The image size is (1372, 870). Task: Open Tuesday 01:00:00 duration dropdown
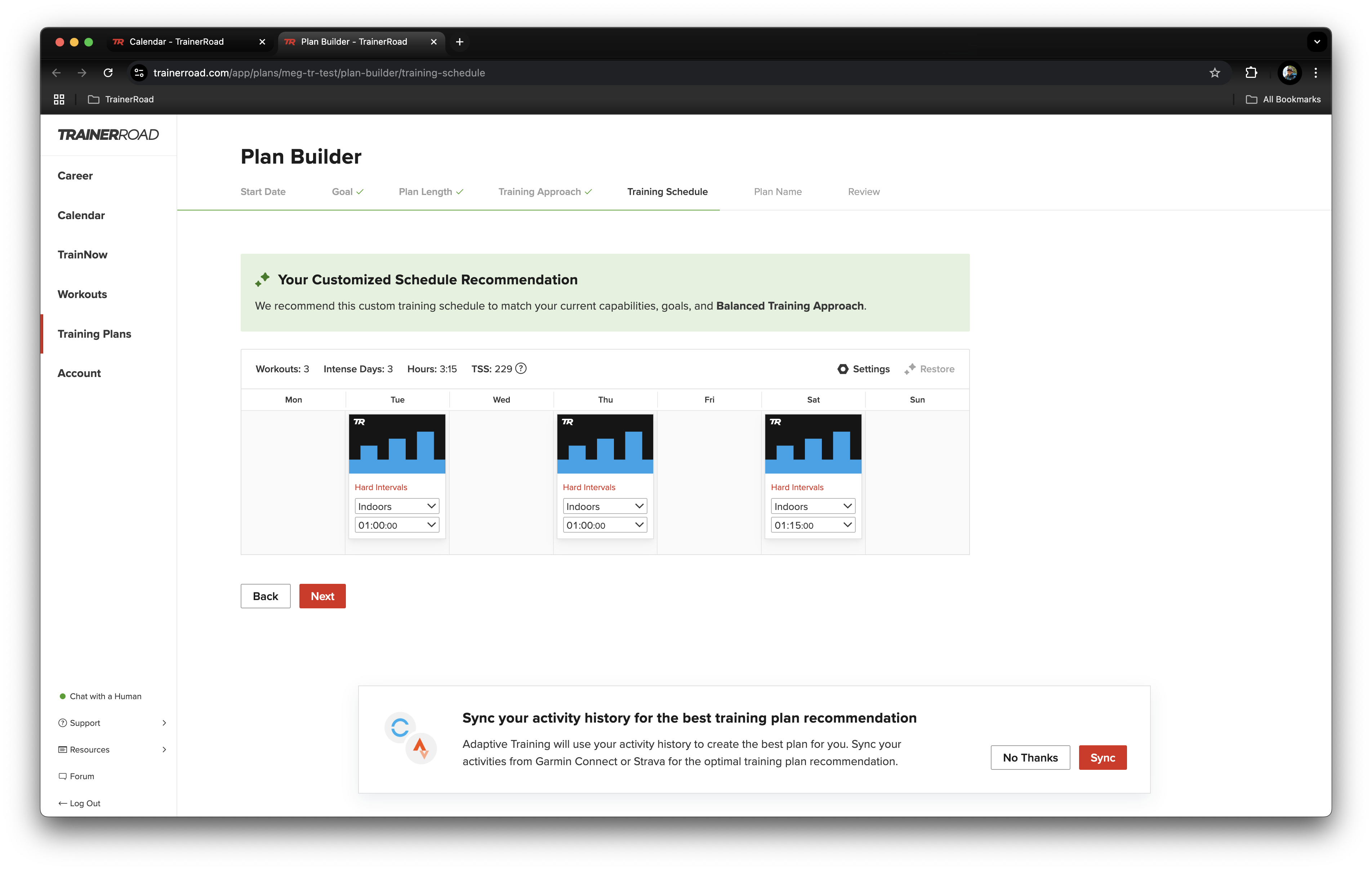pyautogui.click(x=397, y=525)
